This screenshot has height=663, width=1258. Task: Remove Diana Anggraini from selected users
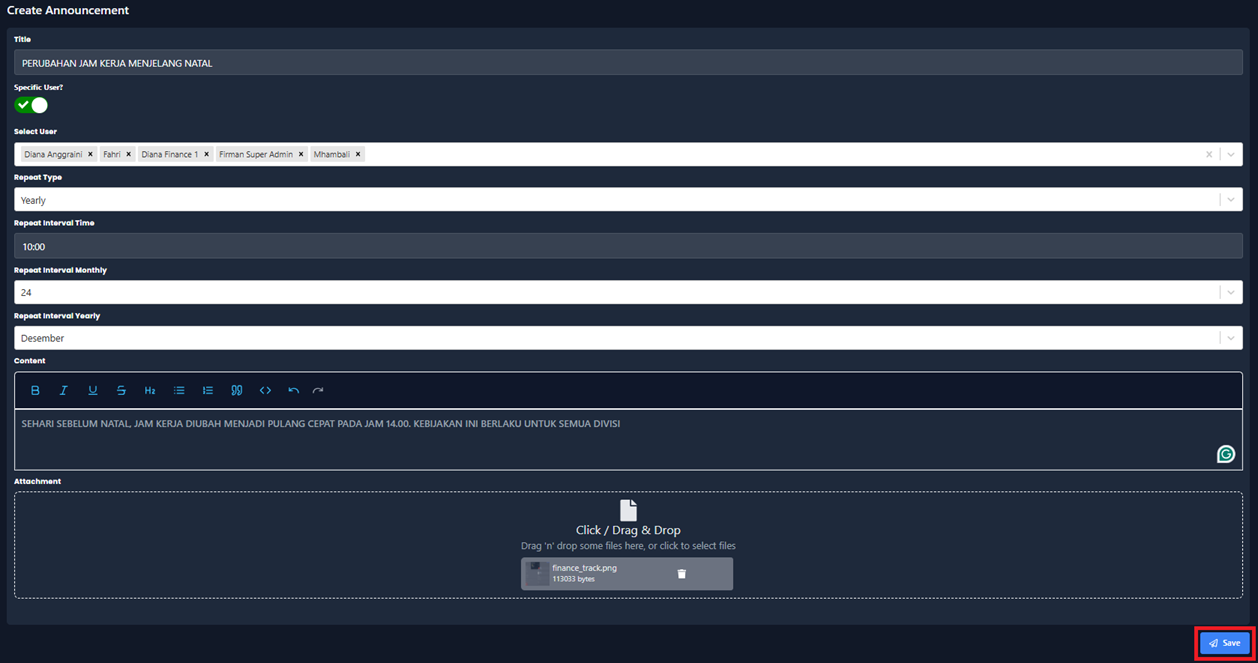[90, 154]
